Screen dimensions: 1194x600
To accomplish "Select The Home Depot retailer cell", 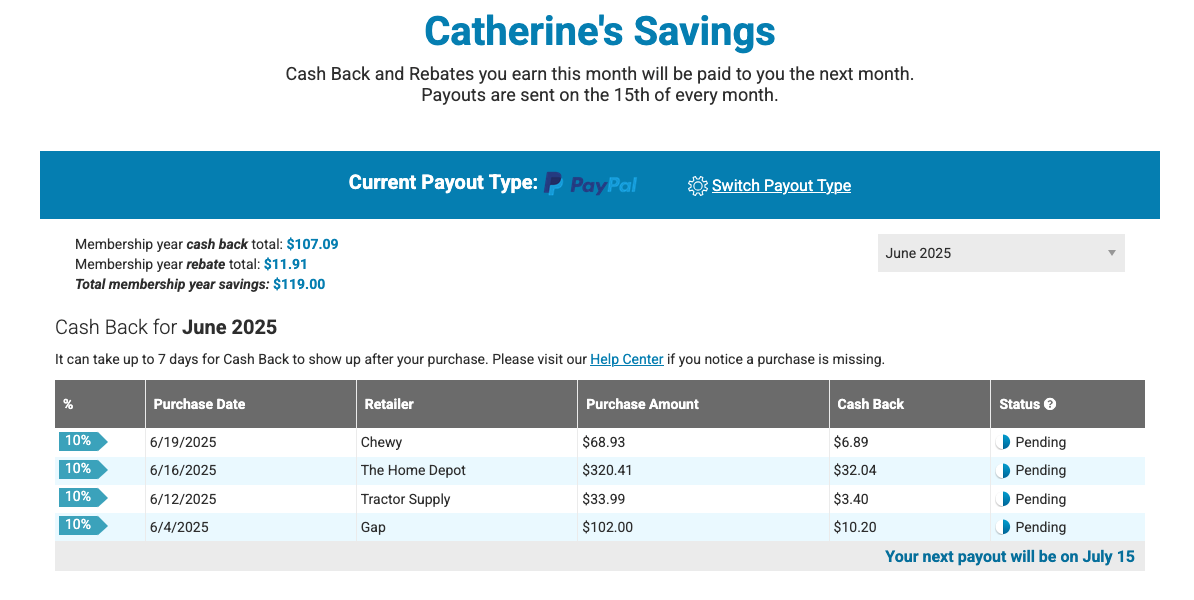I will (413, 470).
